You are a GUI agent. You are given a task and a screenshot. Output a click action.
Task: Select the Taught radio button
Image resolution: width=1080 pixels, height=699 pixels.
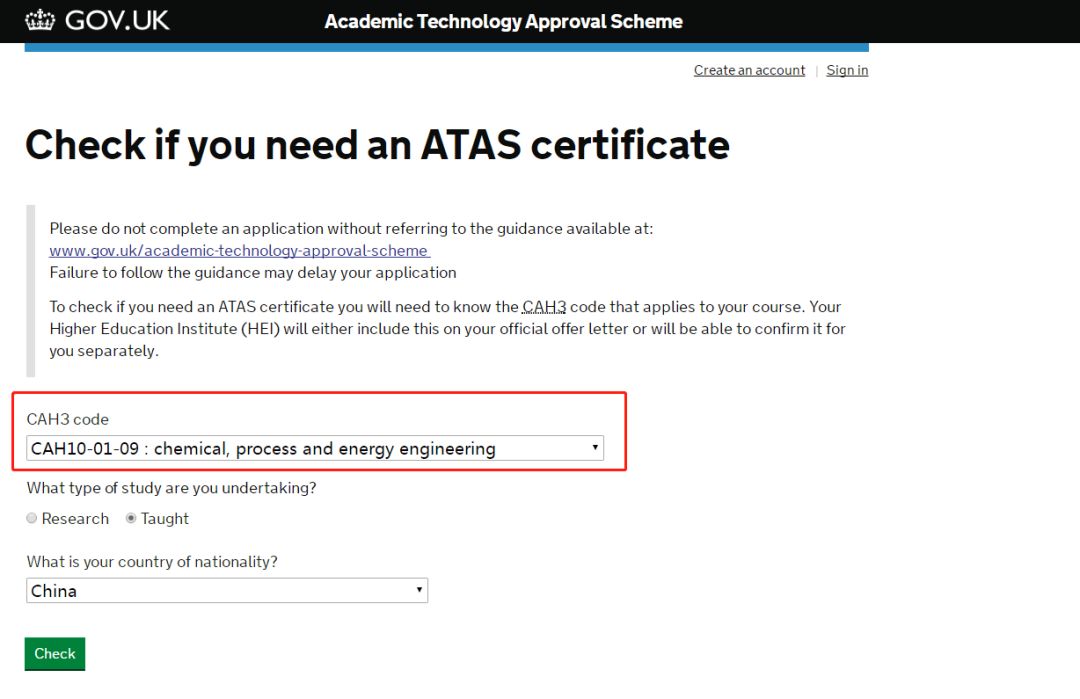(x=131, y=518)
